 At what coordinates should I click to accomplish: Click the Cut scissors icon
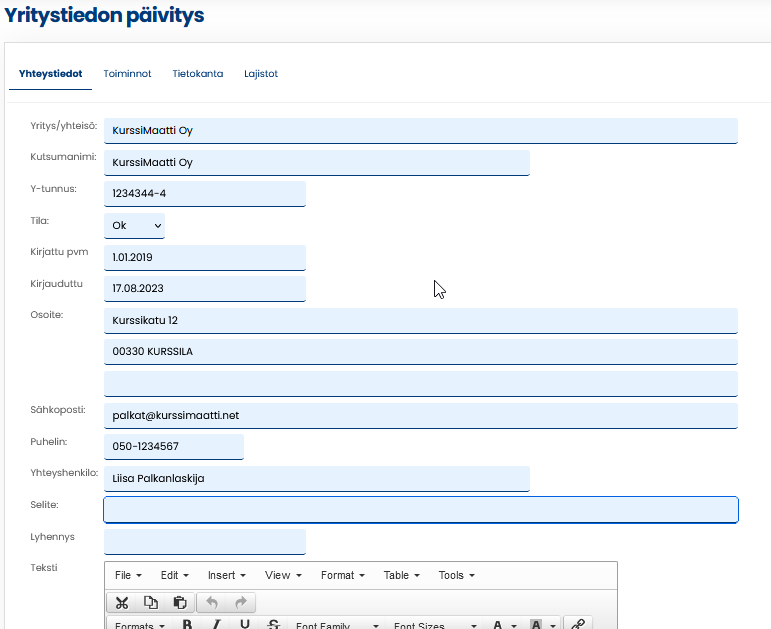[122, 602]
